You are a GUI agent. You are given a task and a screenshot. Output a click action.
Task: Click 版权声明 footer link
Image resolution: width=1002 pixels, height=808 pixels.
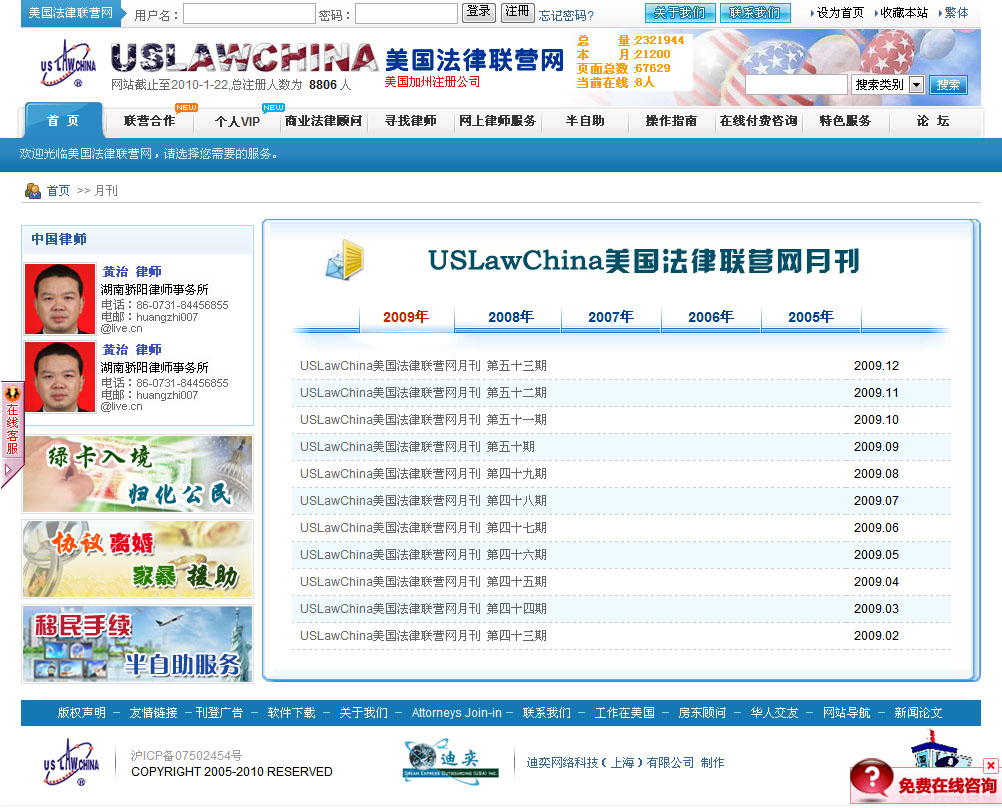pos(82,713)
